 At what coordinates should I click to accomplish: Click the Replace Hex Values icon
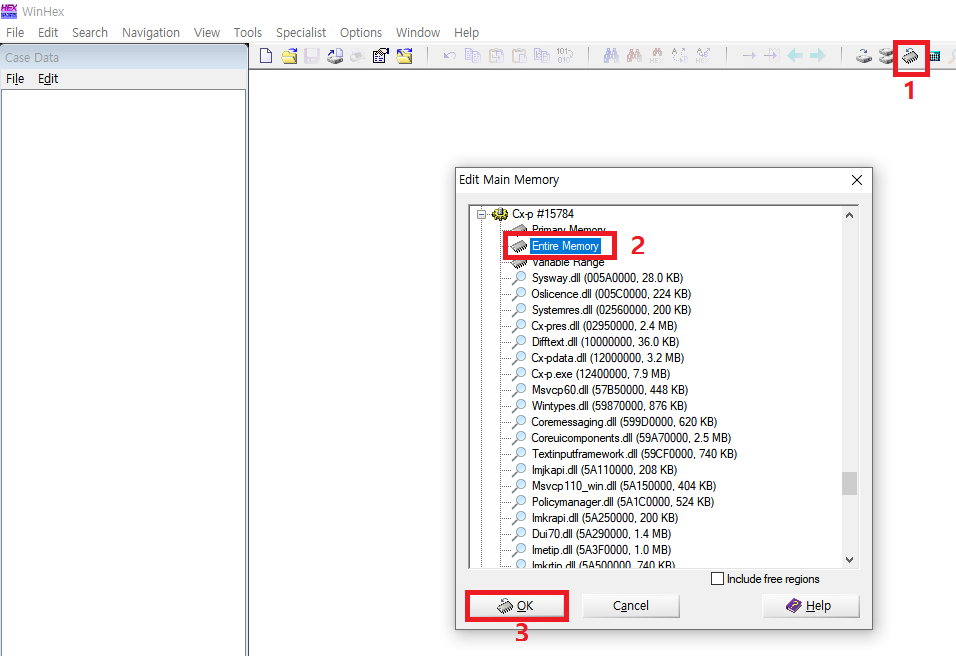point(703,56)
